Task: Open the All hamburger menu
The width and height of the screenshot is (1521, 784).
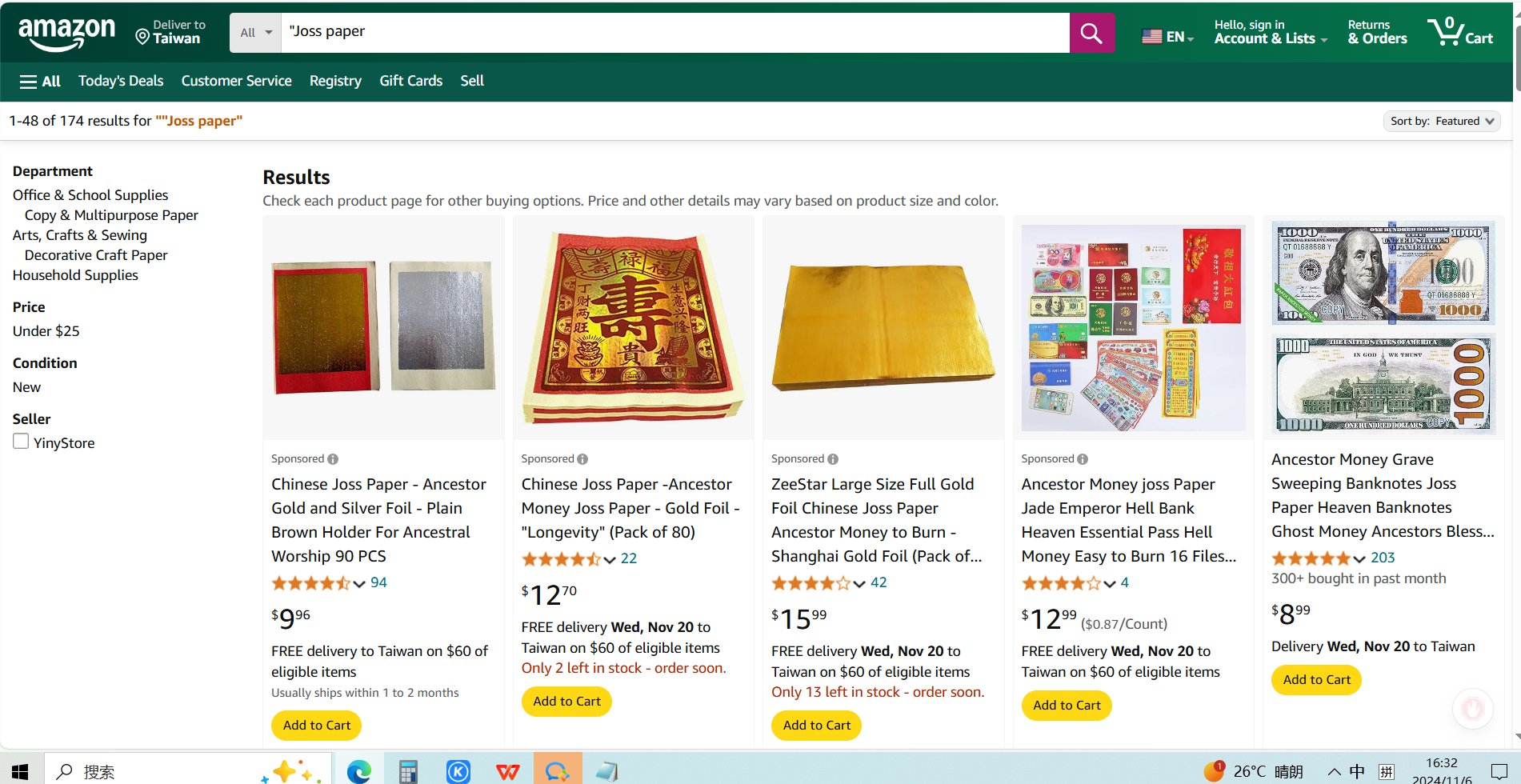Action: pos(40,81)
